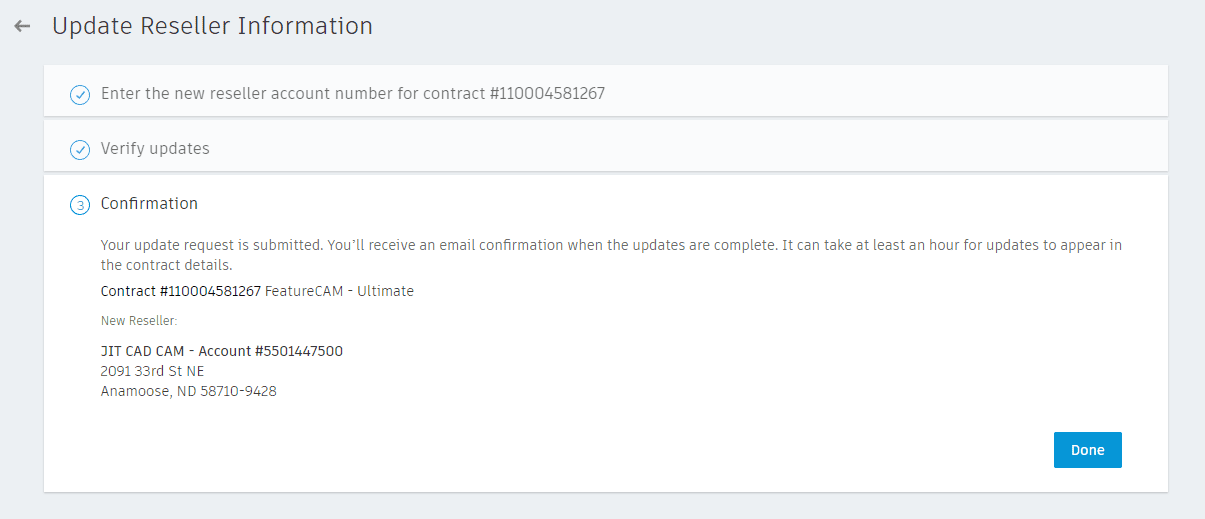Click contract #110004581267 in the first step header
1205x519 pixels.
pos(548,94)
